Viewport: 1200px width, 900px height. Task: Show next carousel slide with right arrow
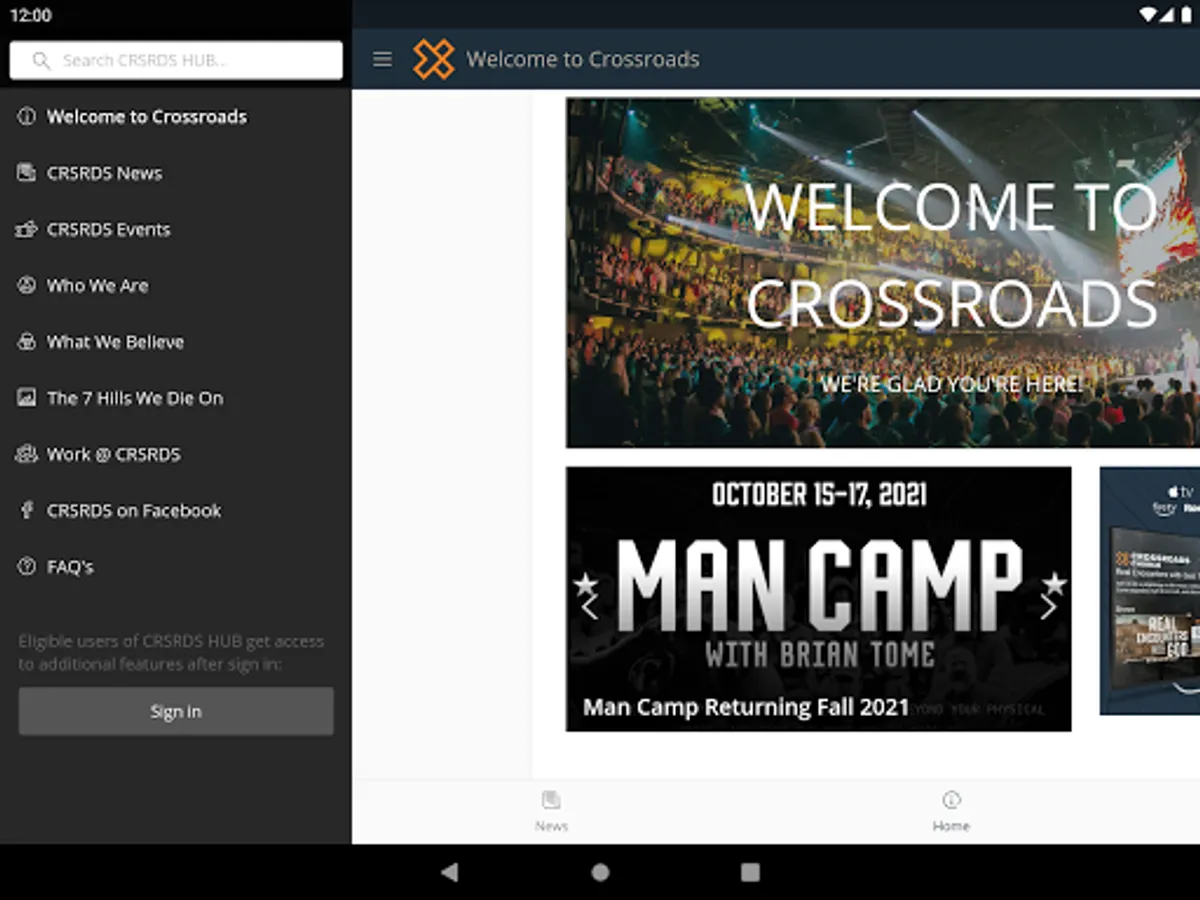pyautogui.click(x=1048, y=607)
